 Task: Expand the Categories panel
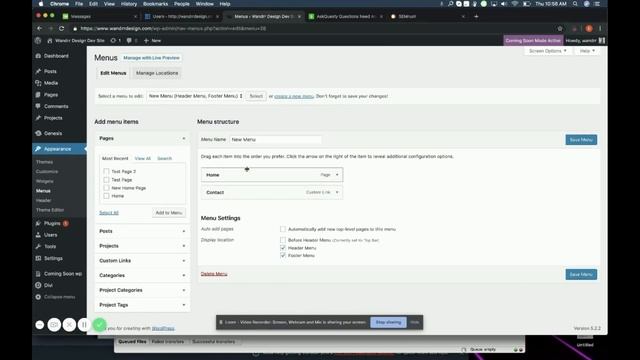pos(184,276)
